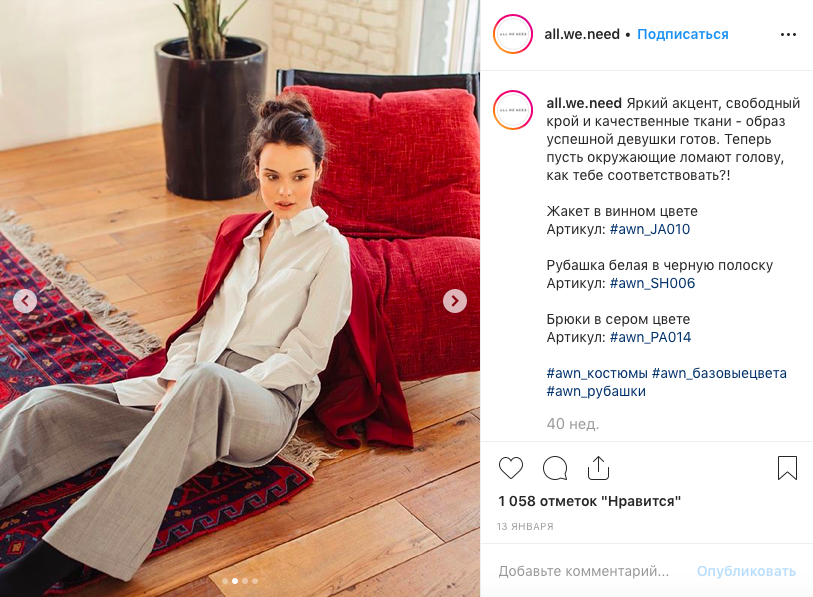Open comments with the speech bubble icon
This screenshot has width=813, height=597.
tap(555, 468)
